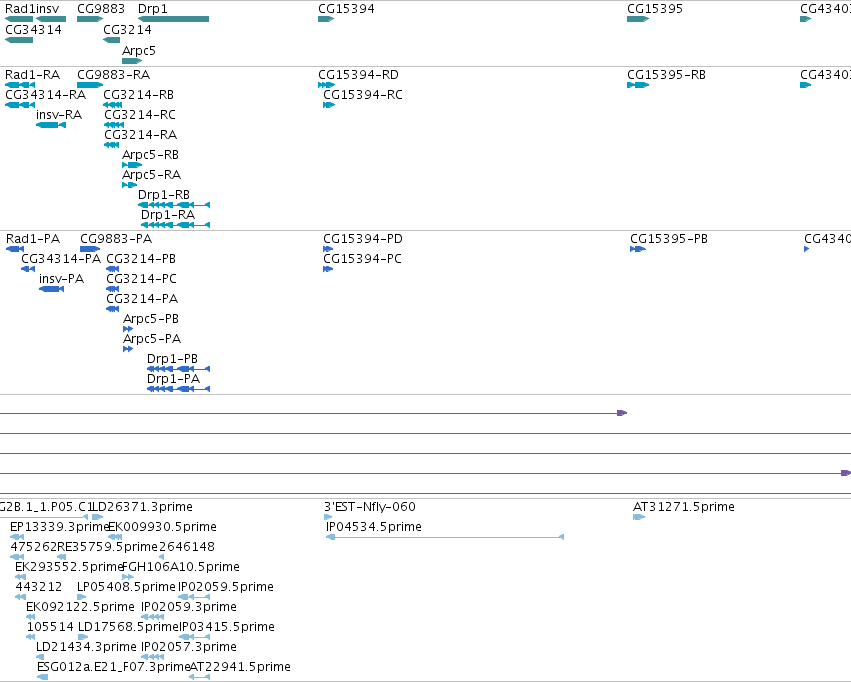The width and height of the screenshot is (851, 682).
Task: Open the CG3214-PB protein label
Action: [141, 259]
